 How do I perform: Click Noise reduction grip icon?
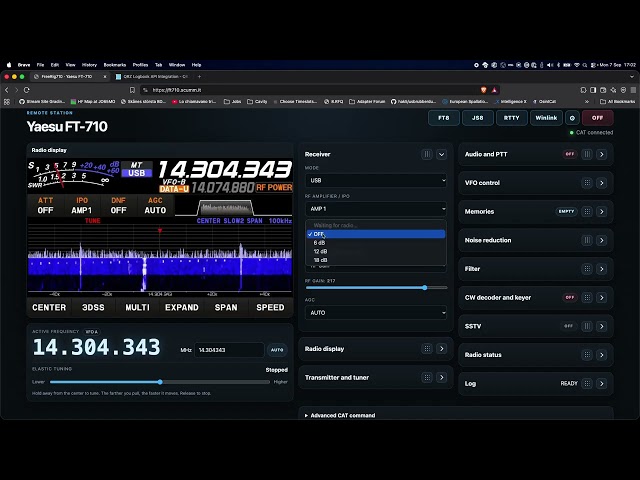pos(587,240)
